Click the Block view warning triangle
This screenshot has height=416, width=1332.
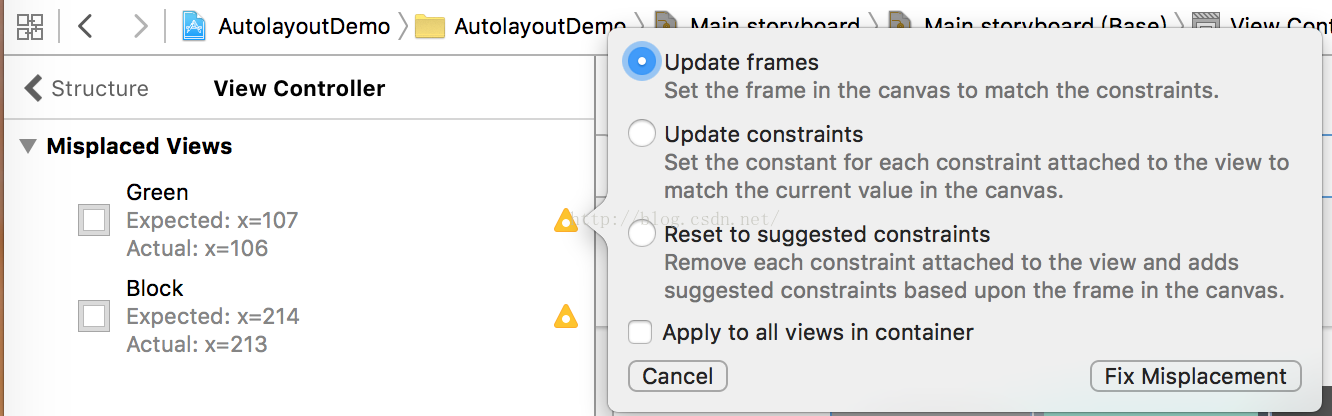pyautogui.click(x=566, y=317)
